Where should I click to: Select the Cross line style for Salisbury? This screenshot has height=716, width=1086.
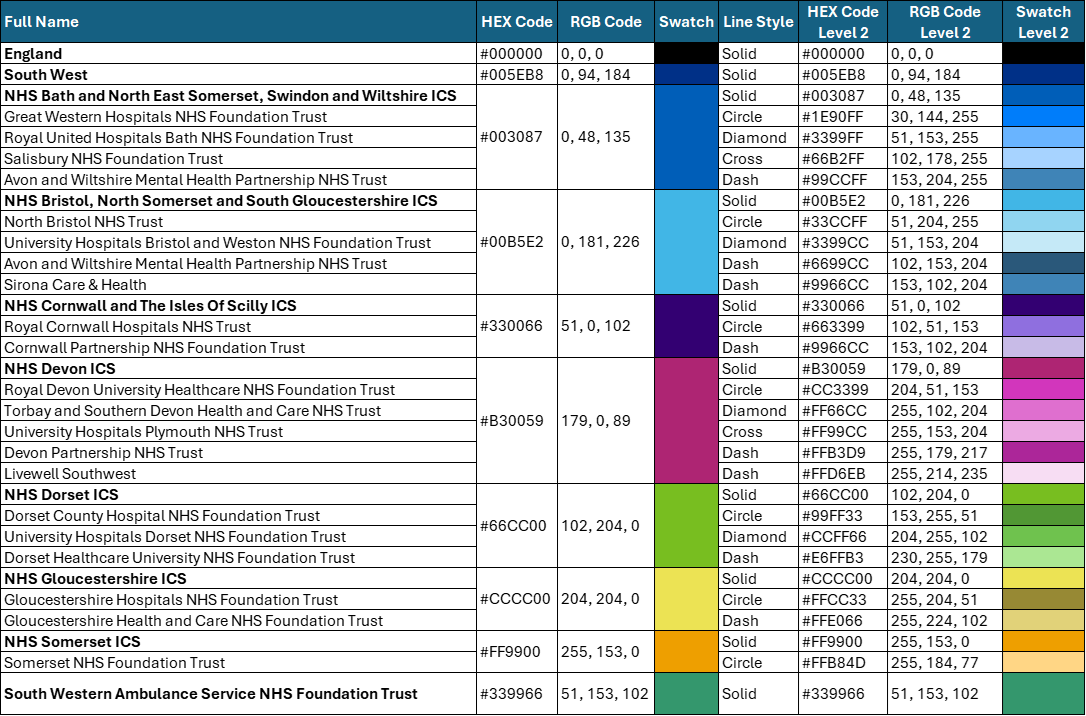pos(758,159)
